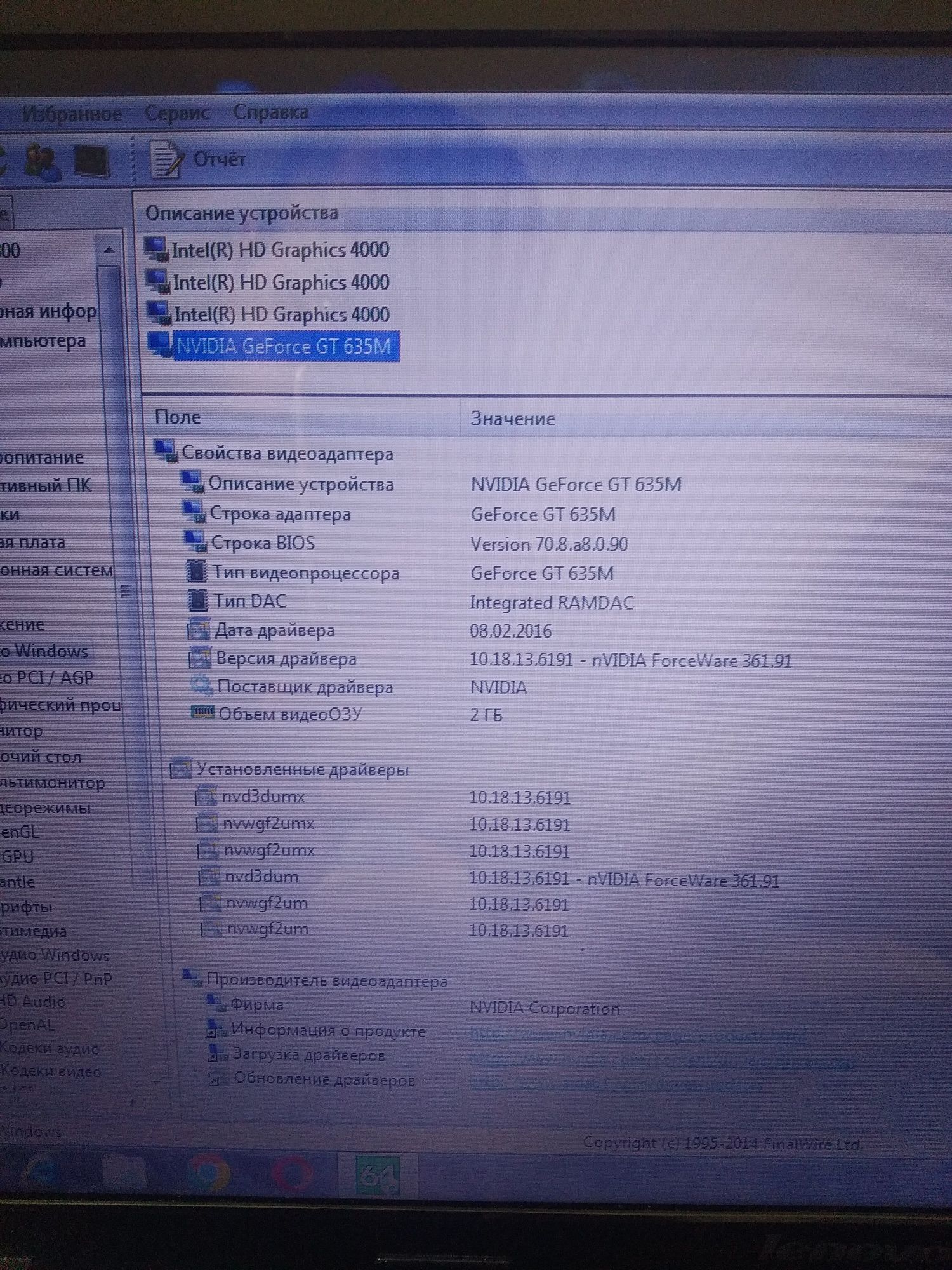Viewport: 952px width, 1270px height.
Task: Select the second Intel(R) HD Graphics 4000 entry
Action: tap(281, 282)
